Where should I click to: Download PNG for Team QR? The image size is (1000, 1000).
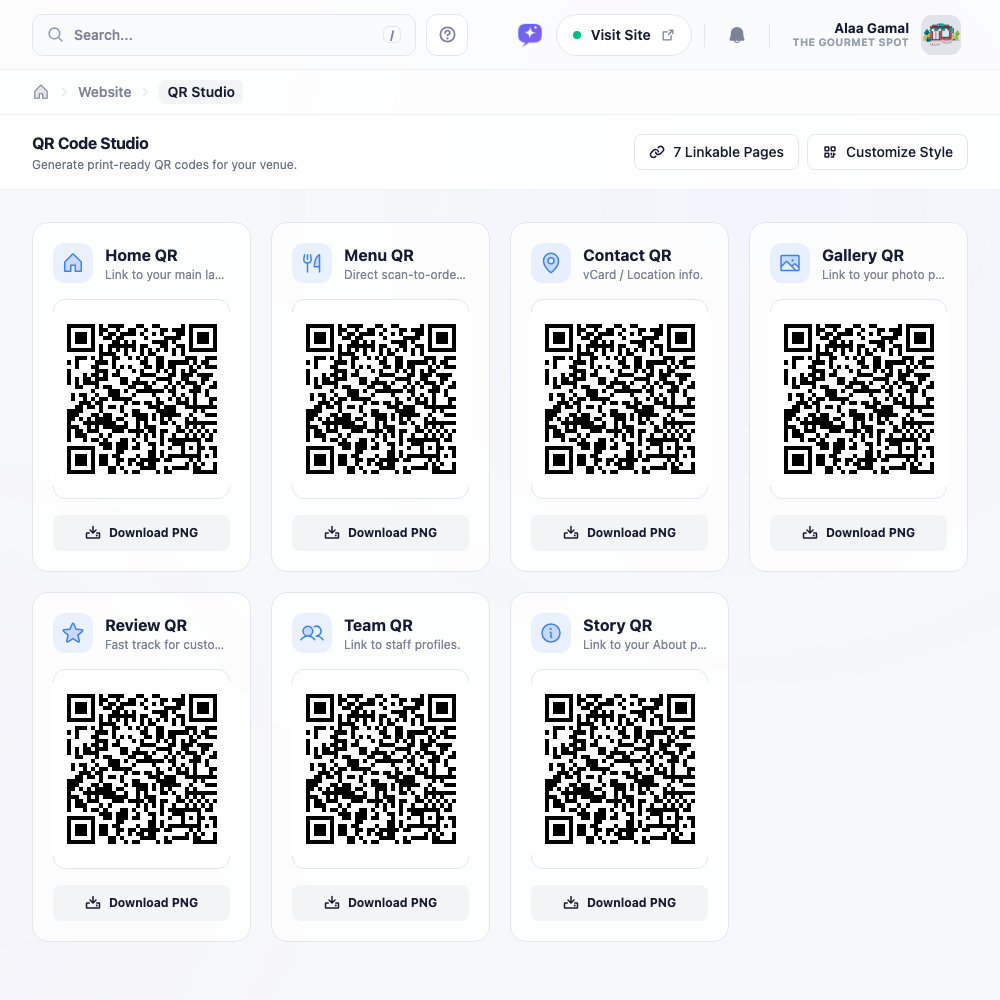381,902
